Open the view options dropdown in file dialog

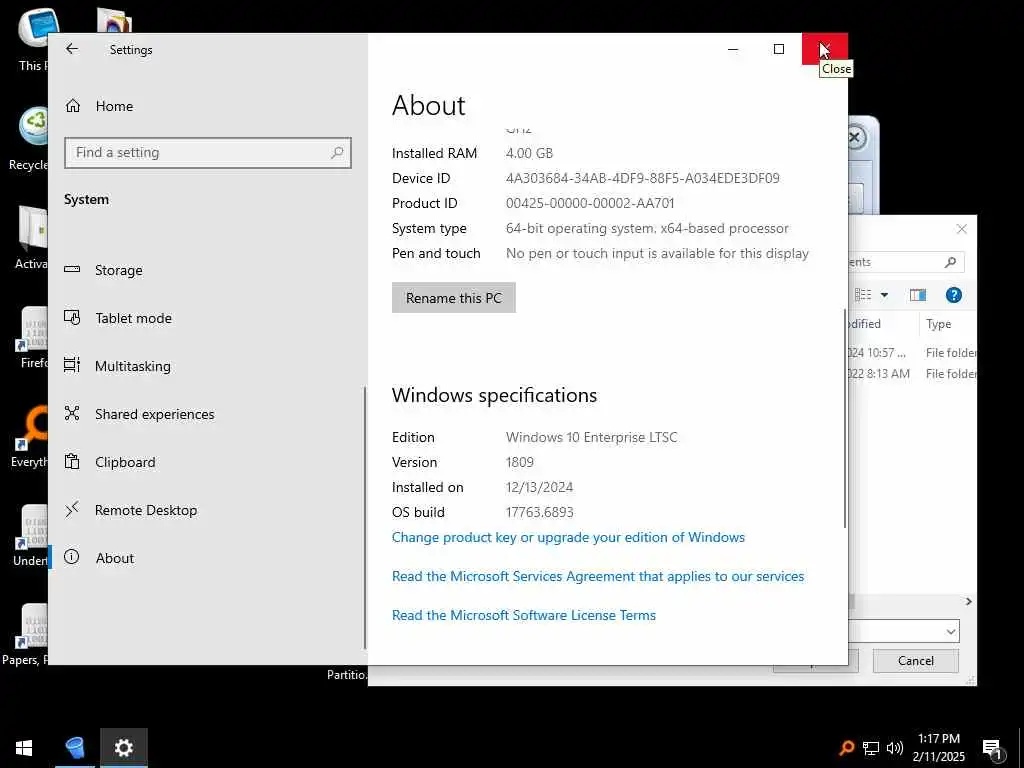pyautogui.click(x=884, y=295)
